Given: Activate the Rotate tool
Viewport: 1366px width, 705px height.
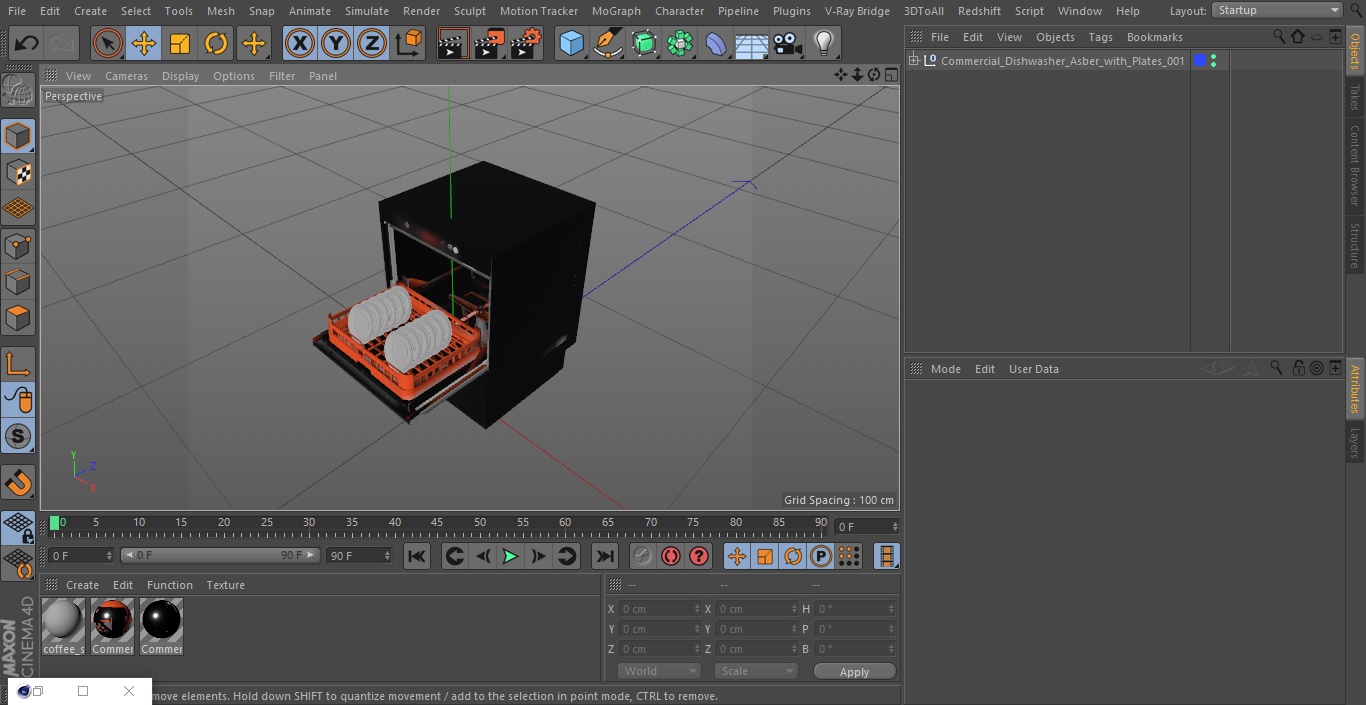Looking at the screenshot, I should tap(216, 44).
